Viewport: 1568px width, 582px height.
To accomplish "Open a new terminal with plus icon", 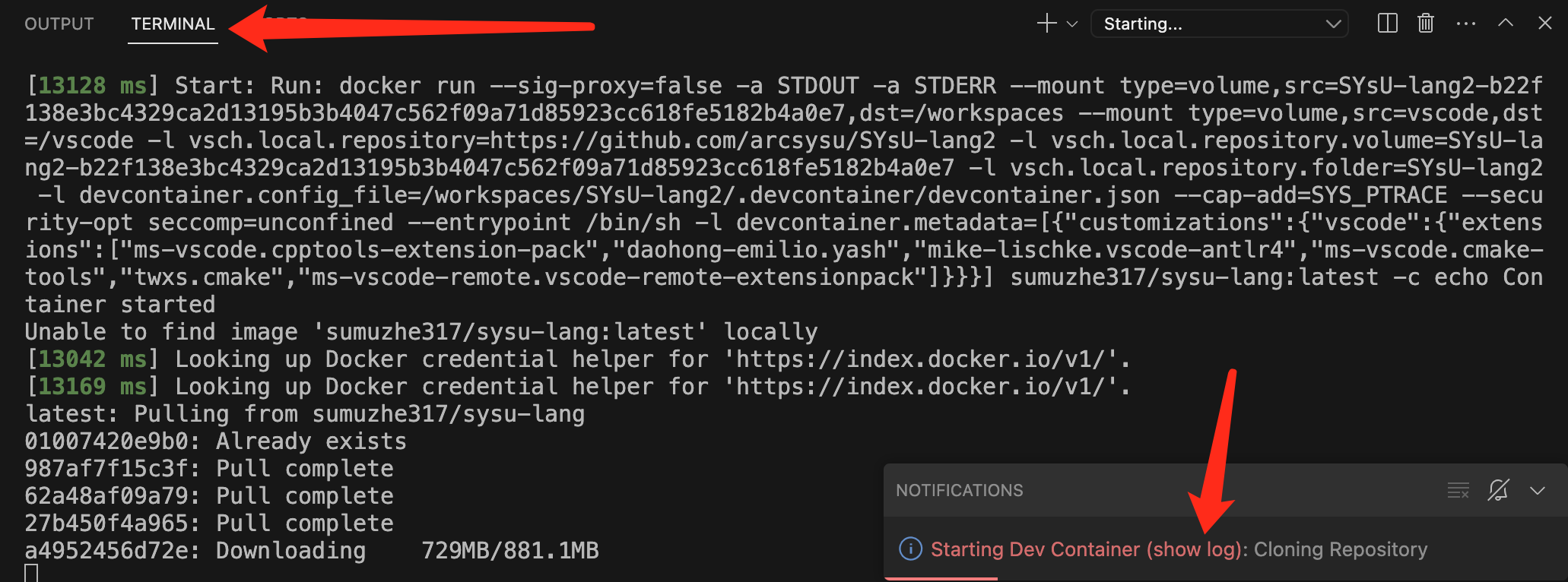I will pos(1046,24).
